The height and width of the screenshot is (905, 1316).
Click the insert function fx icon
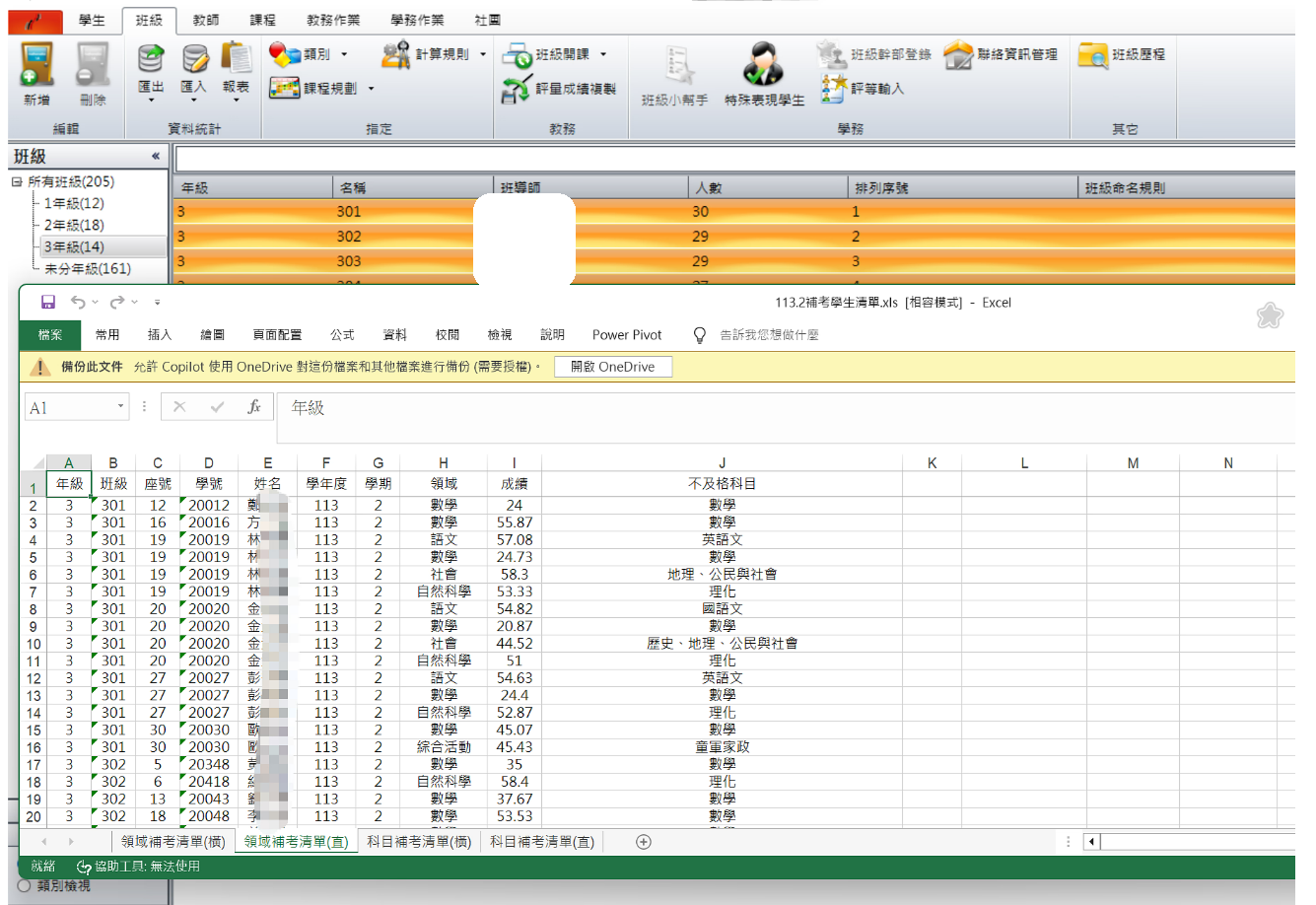(x=254, y=407)
